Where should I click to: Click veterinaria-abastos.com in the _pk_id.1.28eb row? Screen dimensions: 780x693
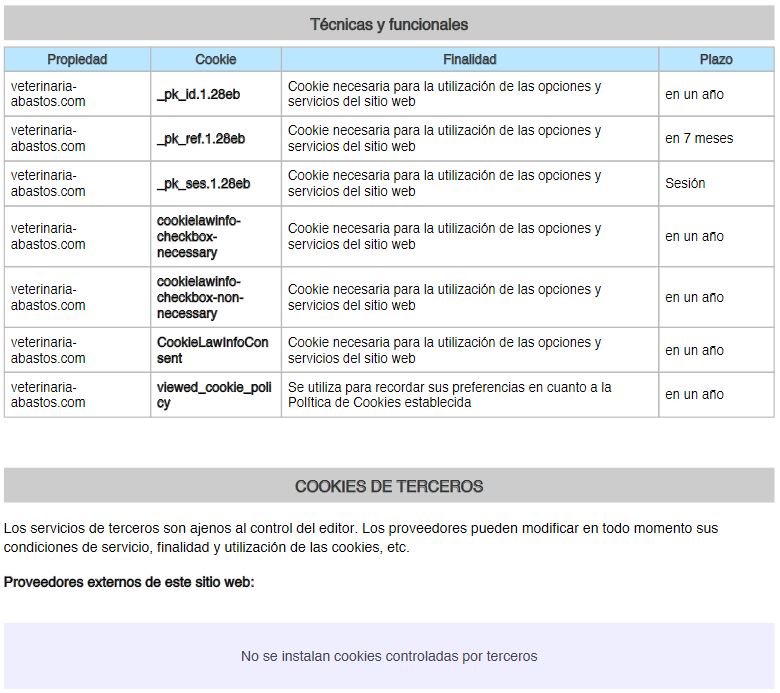(48, 94)
